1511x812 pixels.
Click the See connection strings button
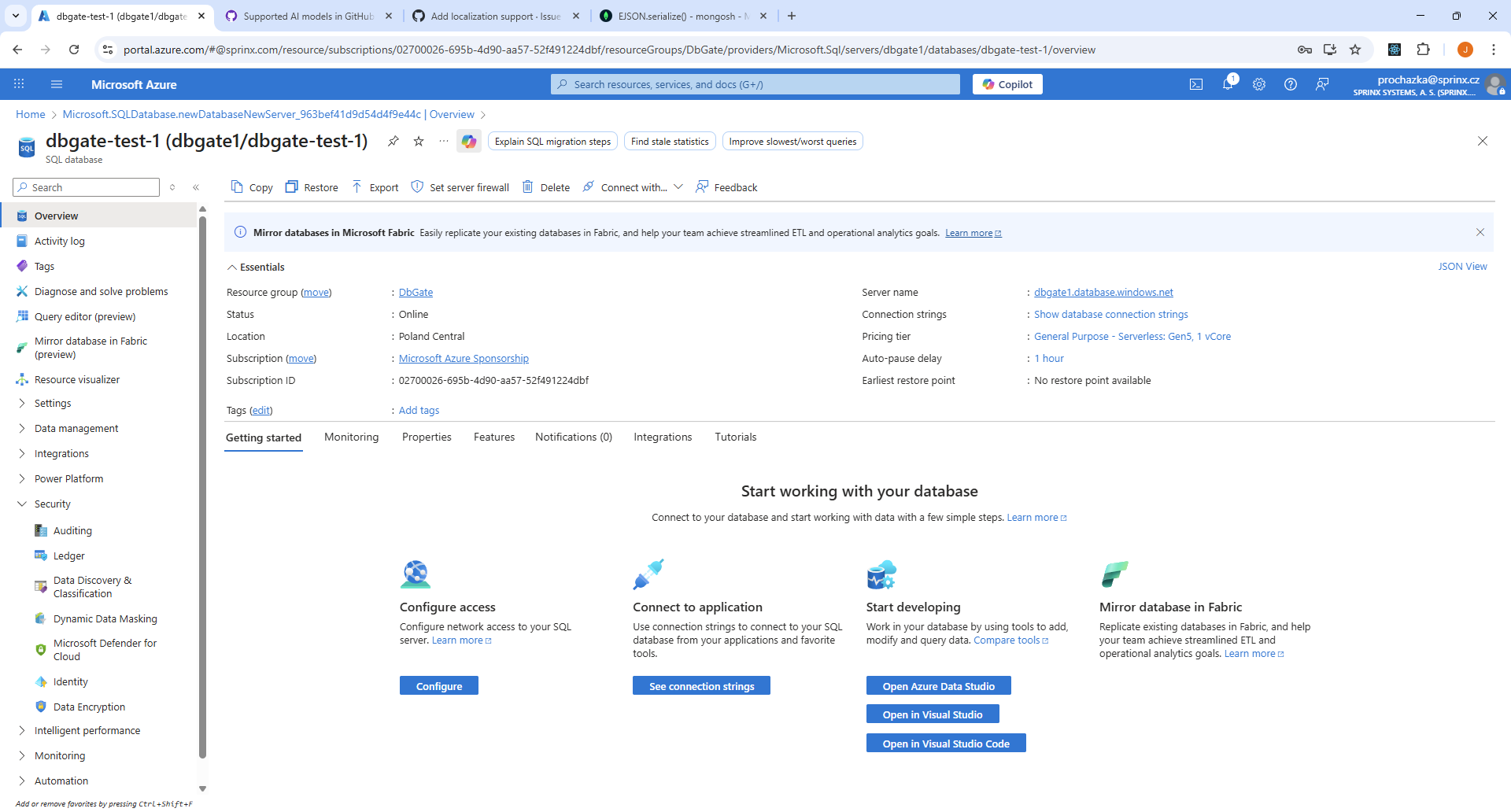700,685
